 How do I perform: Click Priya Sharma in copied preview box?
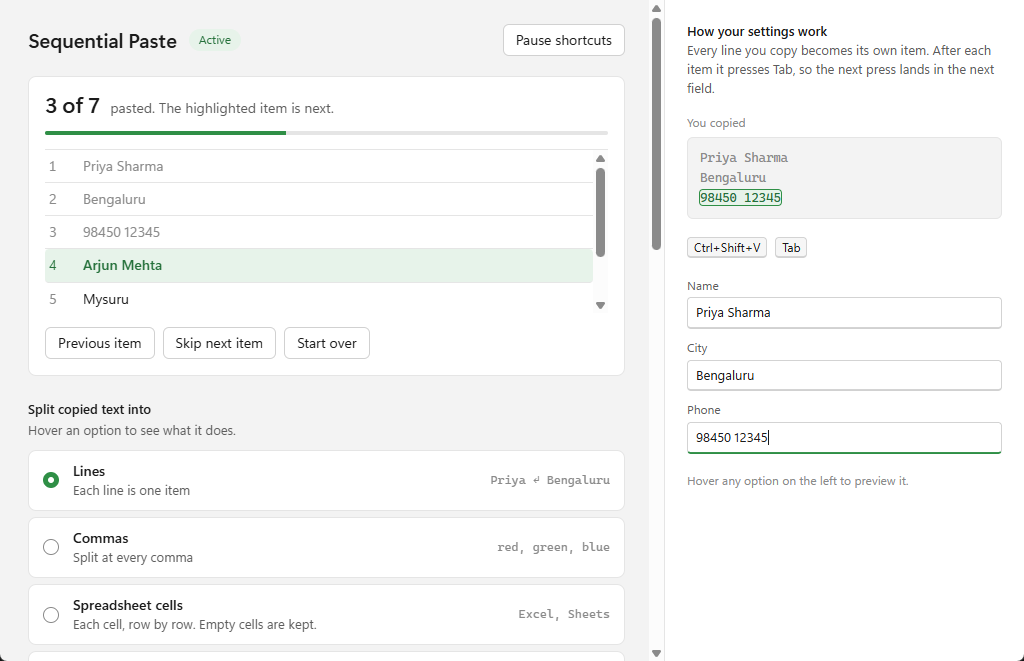[743, 158]
